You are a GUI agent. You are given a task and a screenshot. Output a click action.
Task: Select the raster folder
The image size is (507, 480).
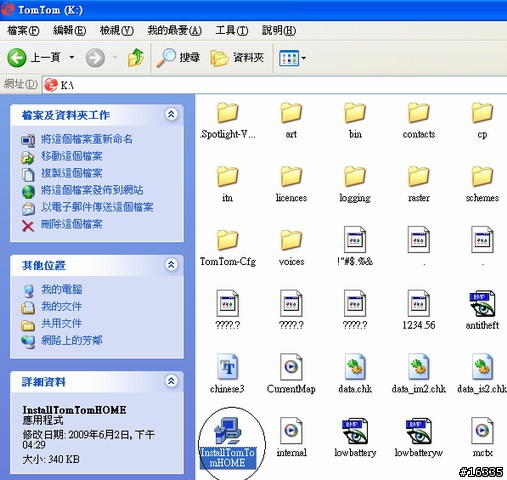coord(419,176)
